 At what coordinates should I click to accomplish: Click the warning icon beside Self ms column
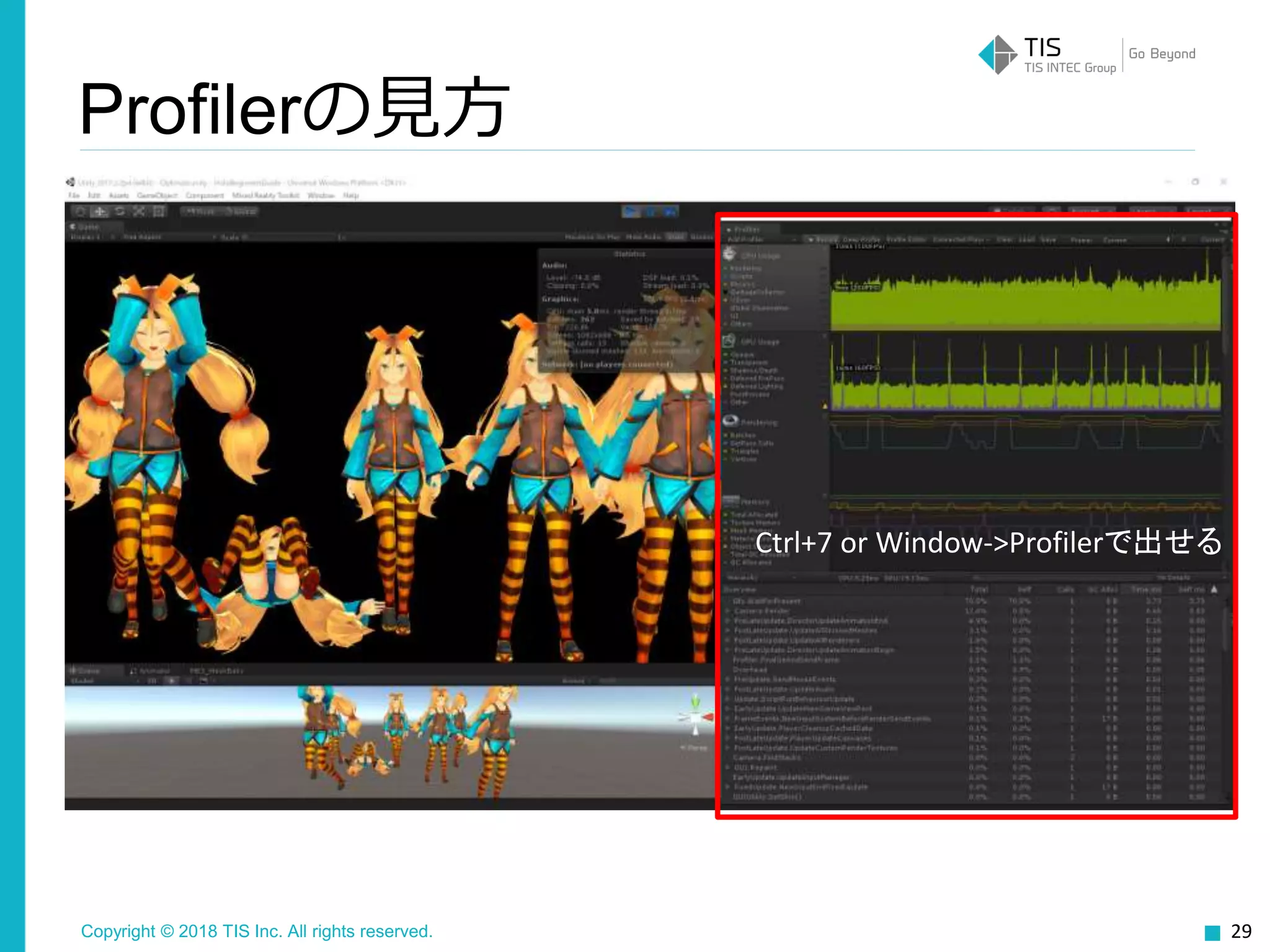click(1214, 589)
